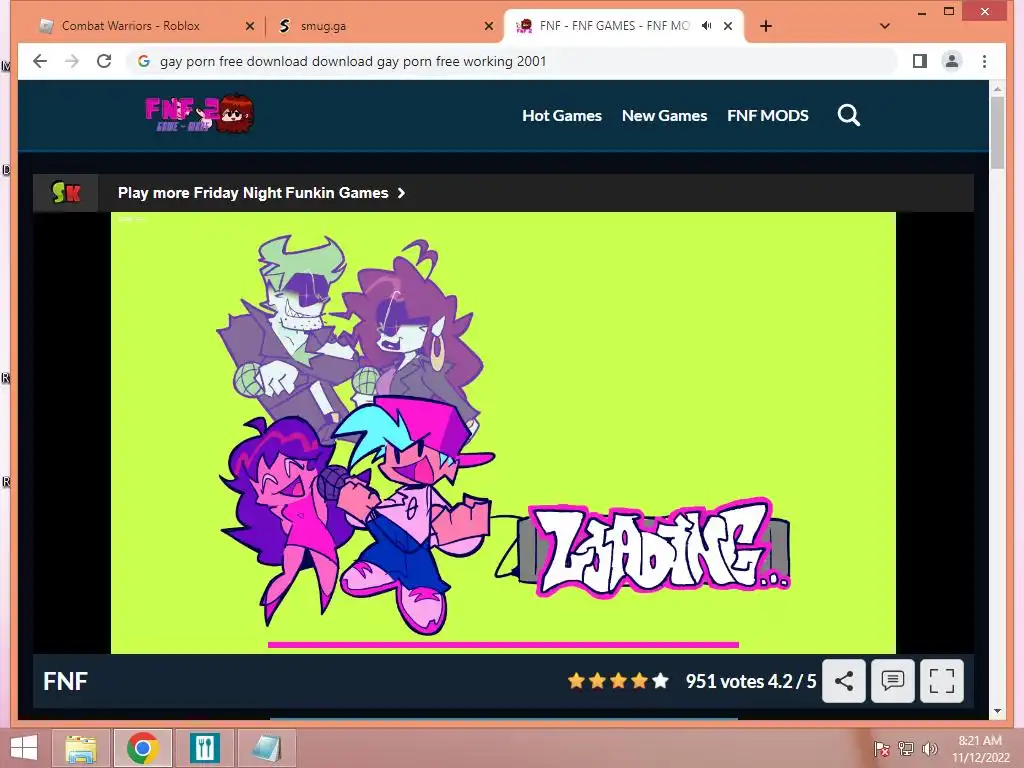Open a new browser tab
This screenshot has height=768, width=1024.
766,26
